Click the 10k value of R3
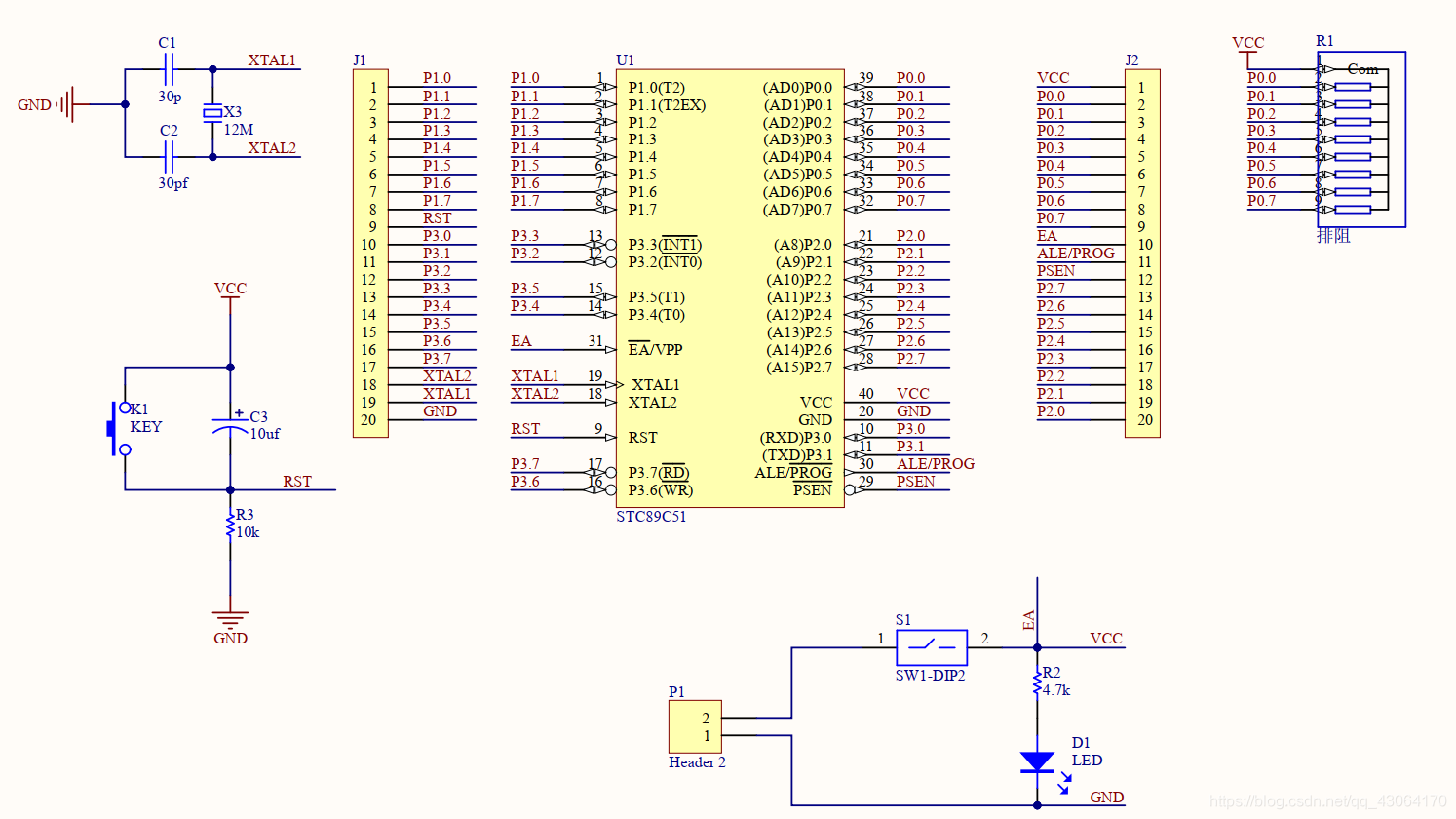 [248, 532]
